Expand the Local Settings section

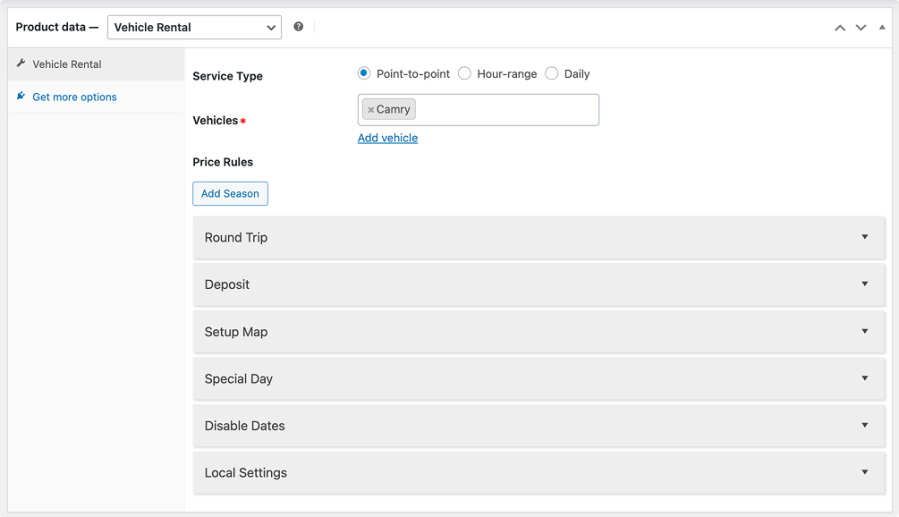pos(538,473)
